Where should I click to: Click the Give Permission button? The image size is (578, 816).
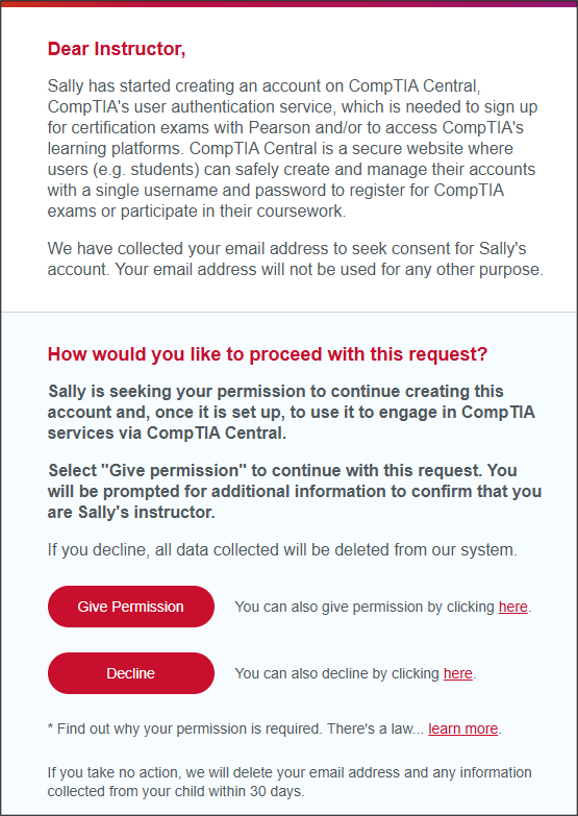131,606
